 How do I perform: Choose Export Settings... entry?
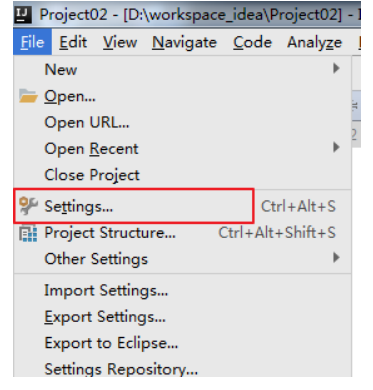182,317
